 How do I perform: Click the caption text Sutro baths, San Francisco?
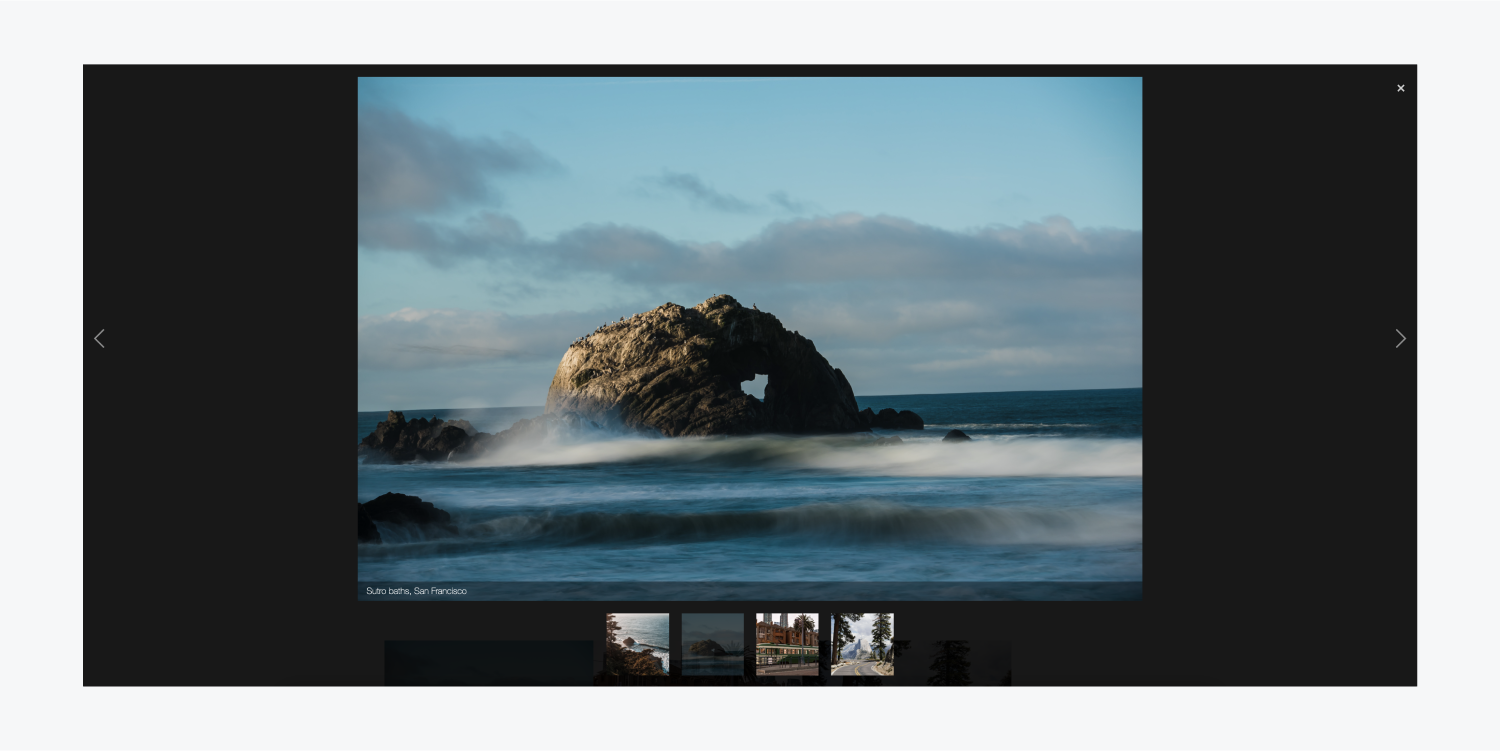[x=416, y=591]
